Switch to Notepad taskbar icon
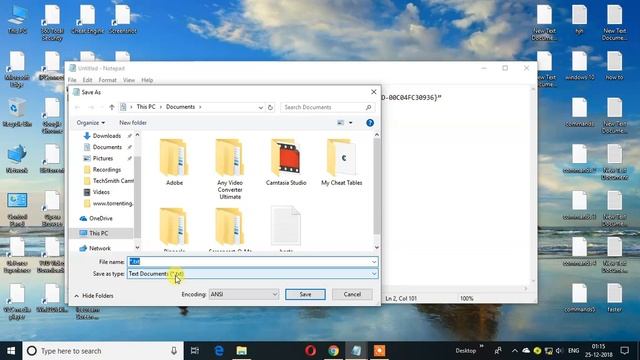 pos(356,351)
